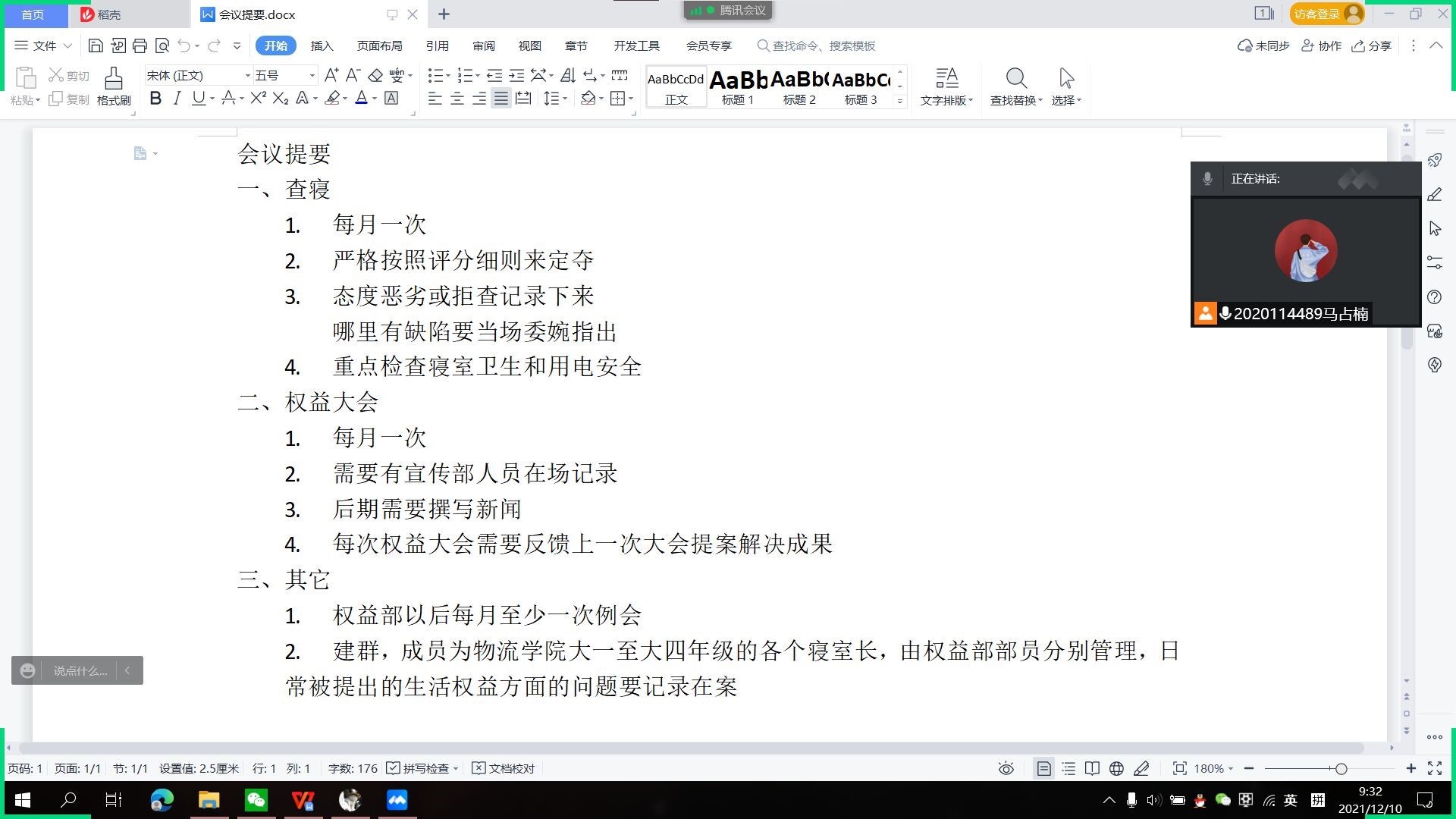Viewport: 1456px width, 819px height.
Task: Switch to the 插入 ribbon tab
Action: pyautogui.click(x=322, y=46)
